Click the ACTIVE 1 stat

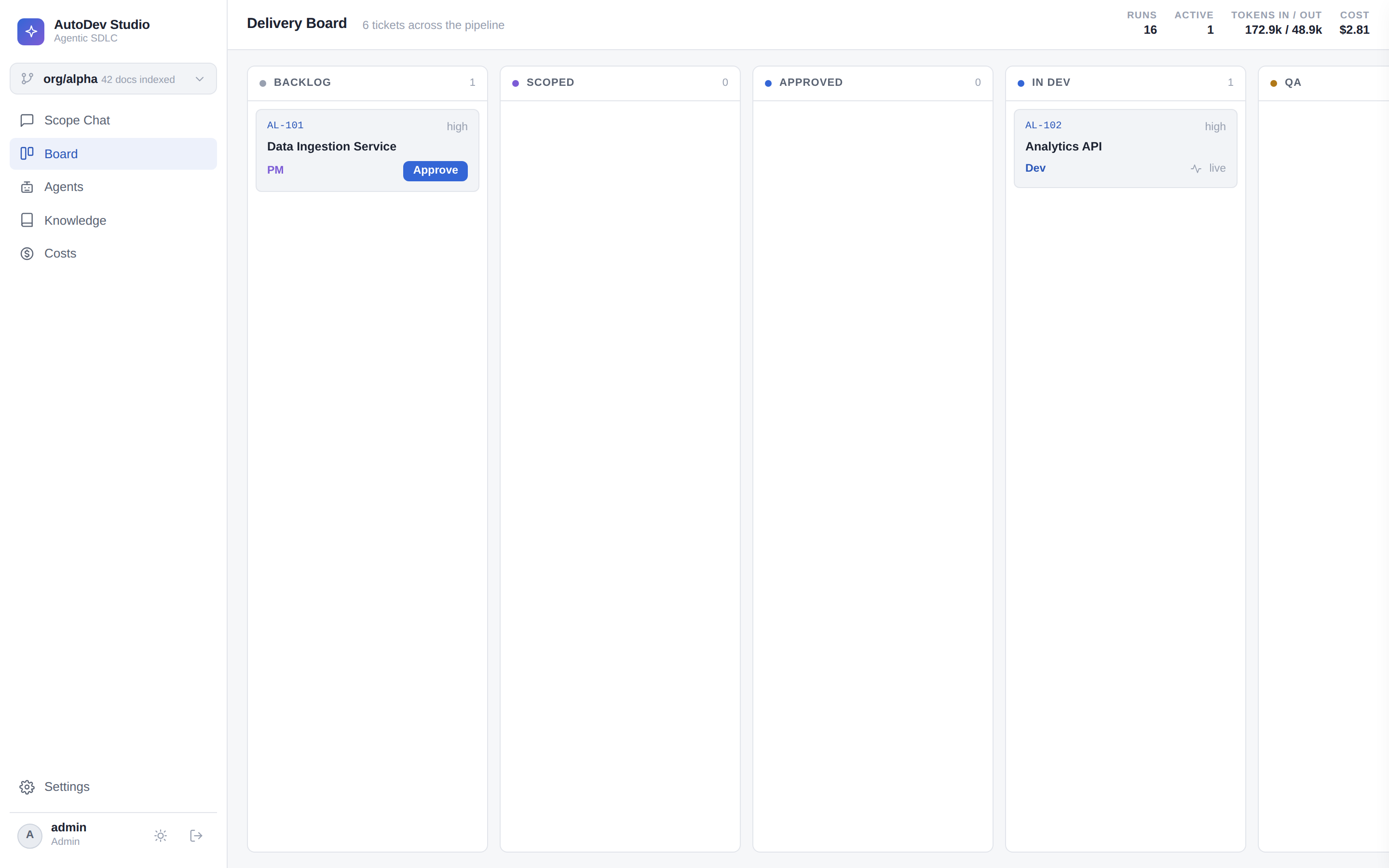(x=1194, y=23)
